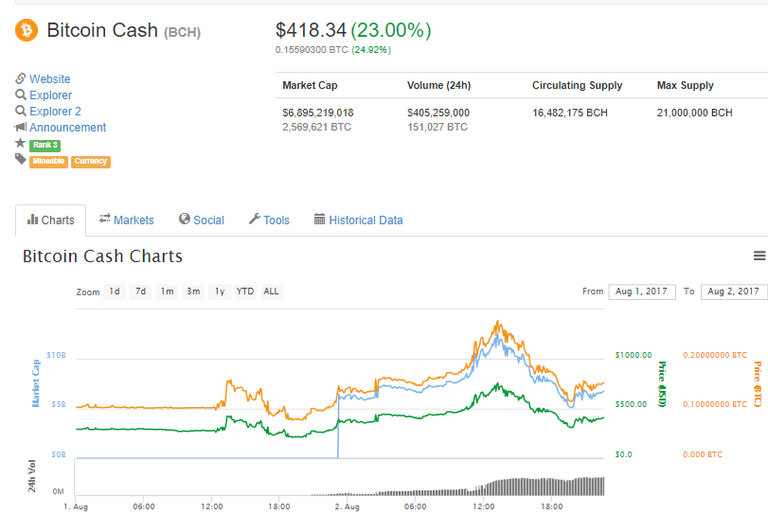This screenshot has width=768, height=512.
Task: Set chart zoom to YTD
Action: [245, 292]
